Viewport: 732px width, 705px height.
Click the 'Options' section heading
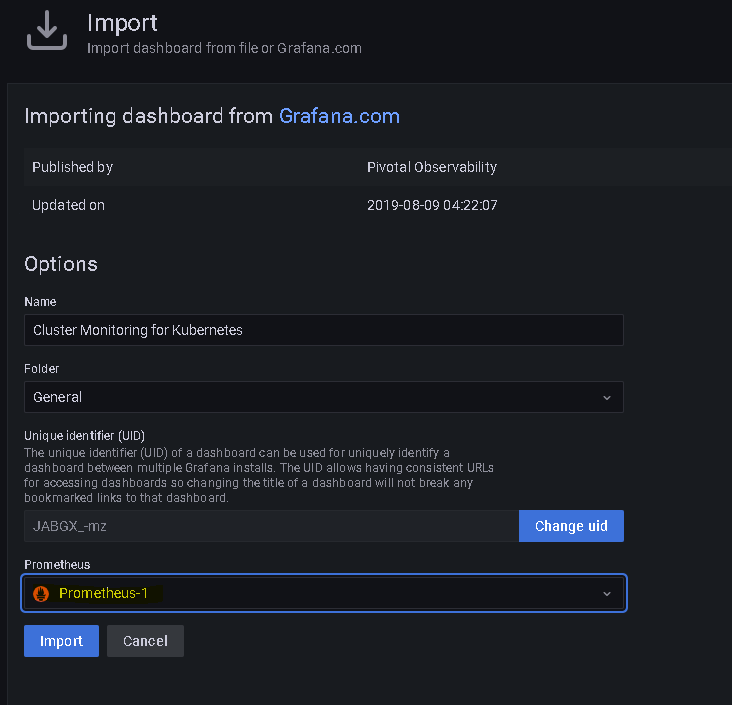(61, 264)
